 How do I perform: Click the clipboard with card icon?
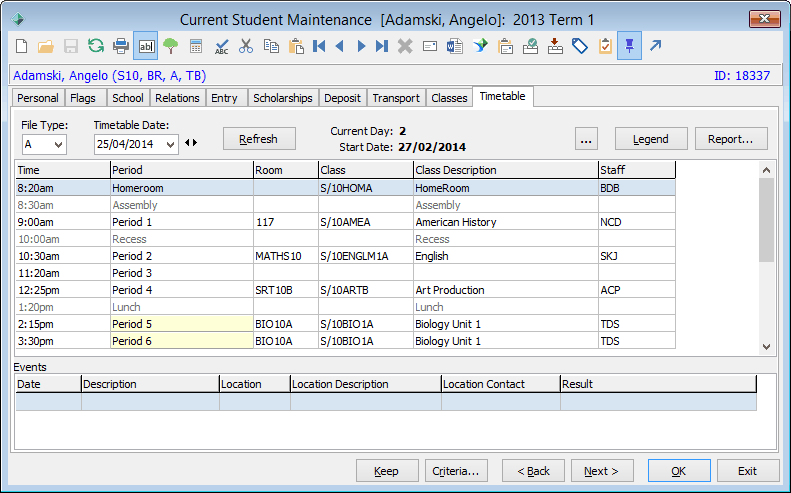pyautogui.click(x=505, y=46)
